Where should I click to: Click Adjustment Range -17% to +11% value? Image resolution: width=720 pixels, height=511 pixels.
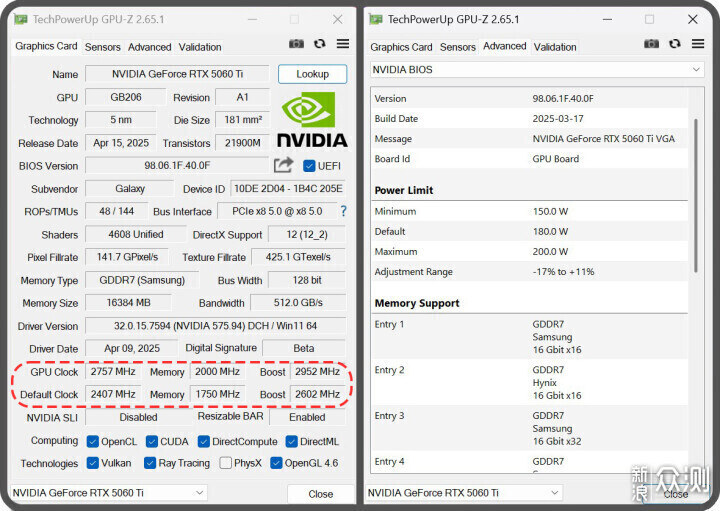point(563,272)
